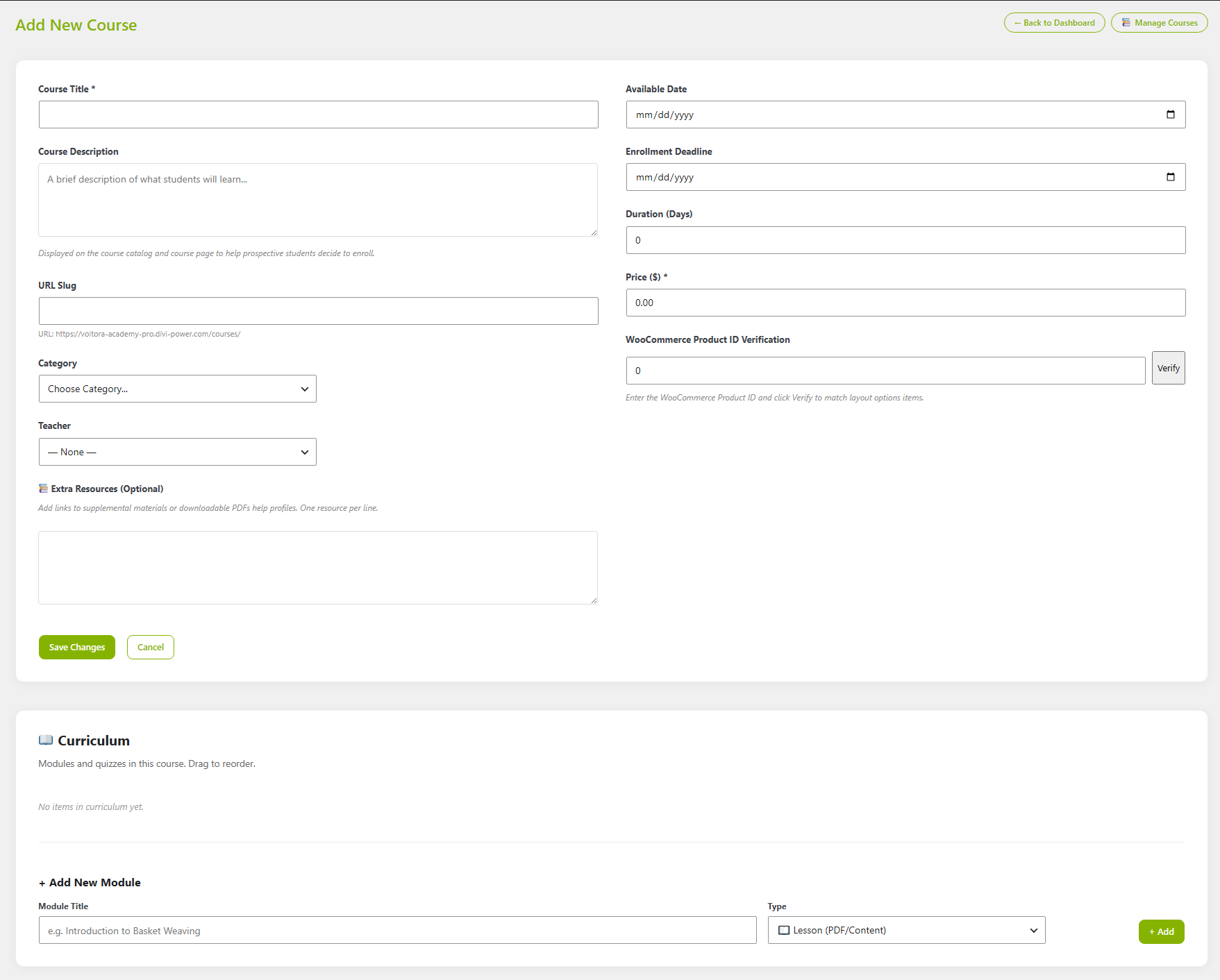Focus the Duration (Days) field
This screenshot has width=1220, height=980.
905,240
